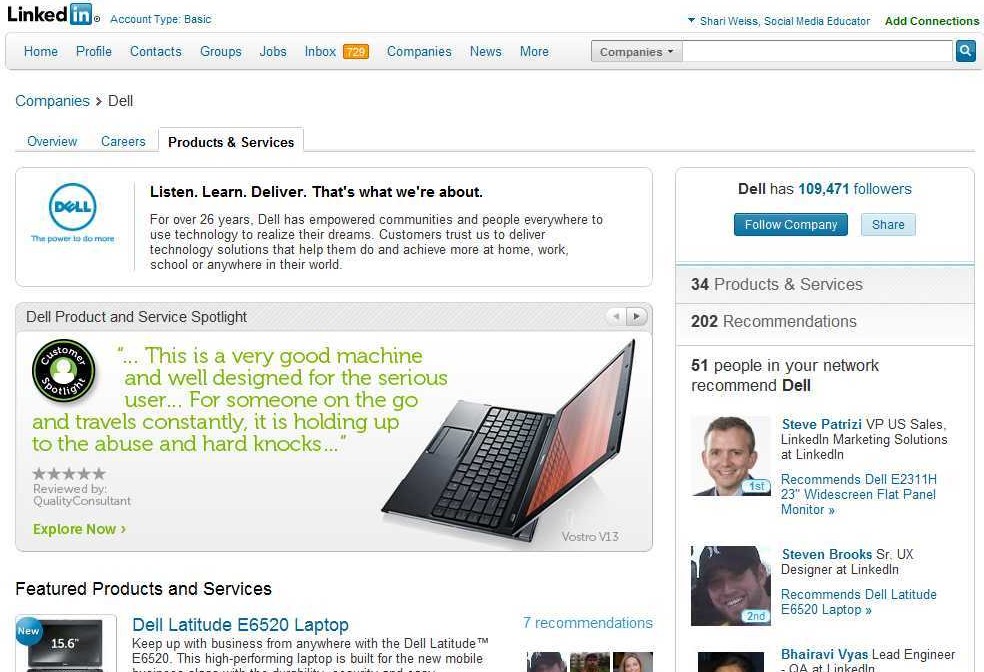The height and width of the screenshot is (672, 984).
Task: Open Steven Brooks' profile photo
Action: (730, 586)
